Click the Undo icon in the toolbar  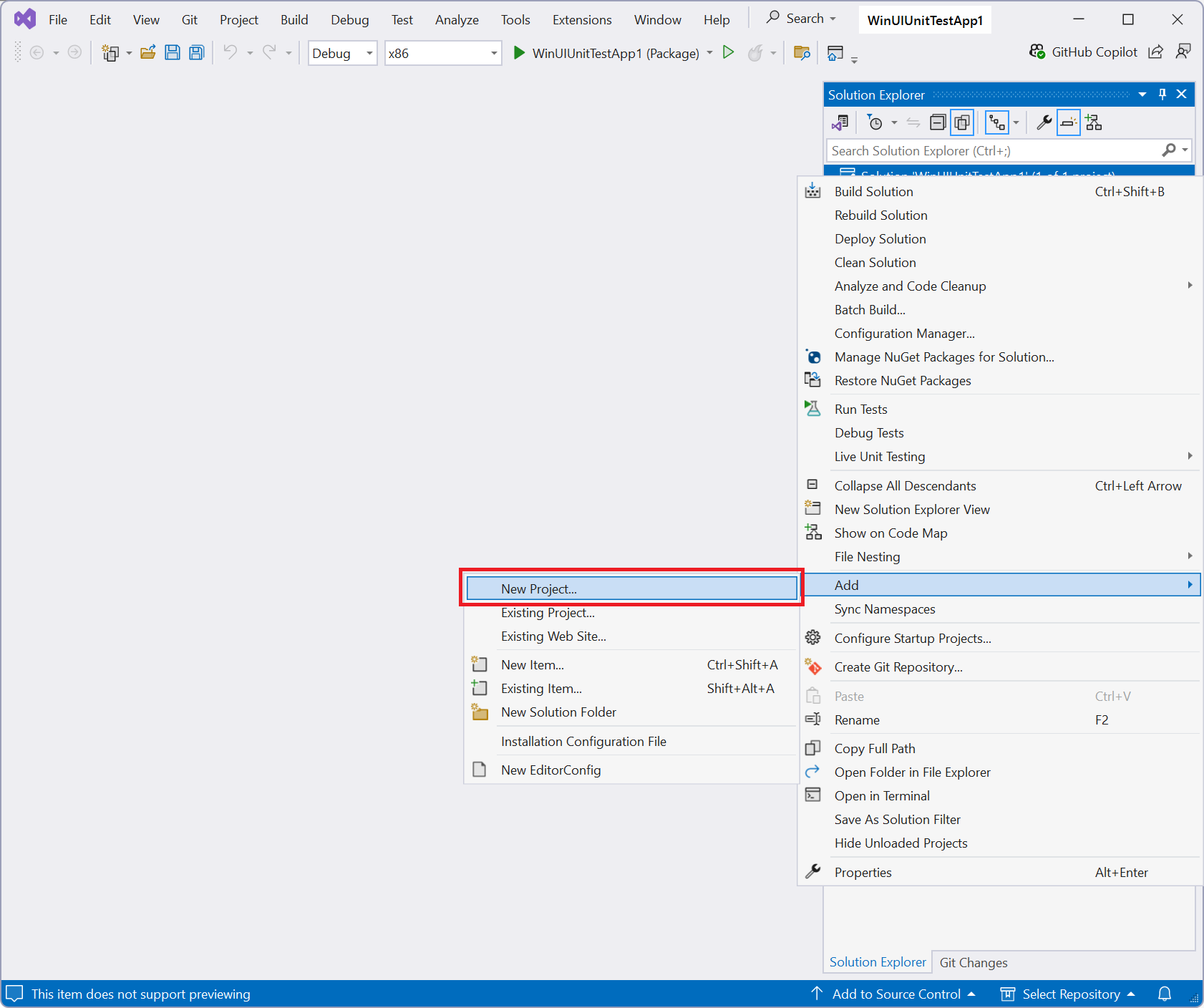click(x=230, y=52)
